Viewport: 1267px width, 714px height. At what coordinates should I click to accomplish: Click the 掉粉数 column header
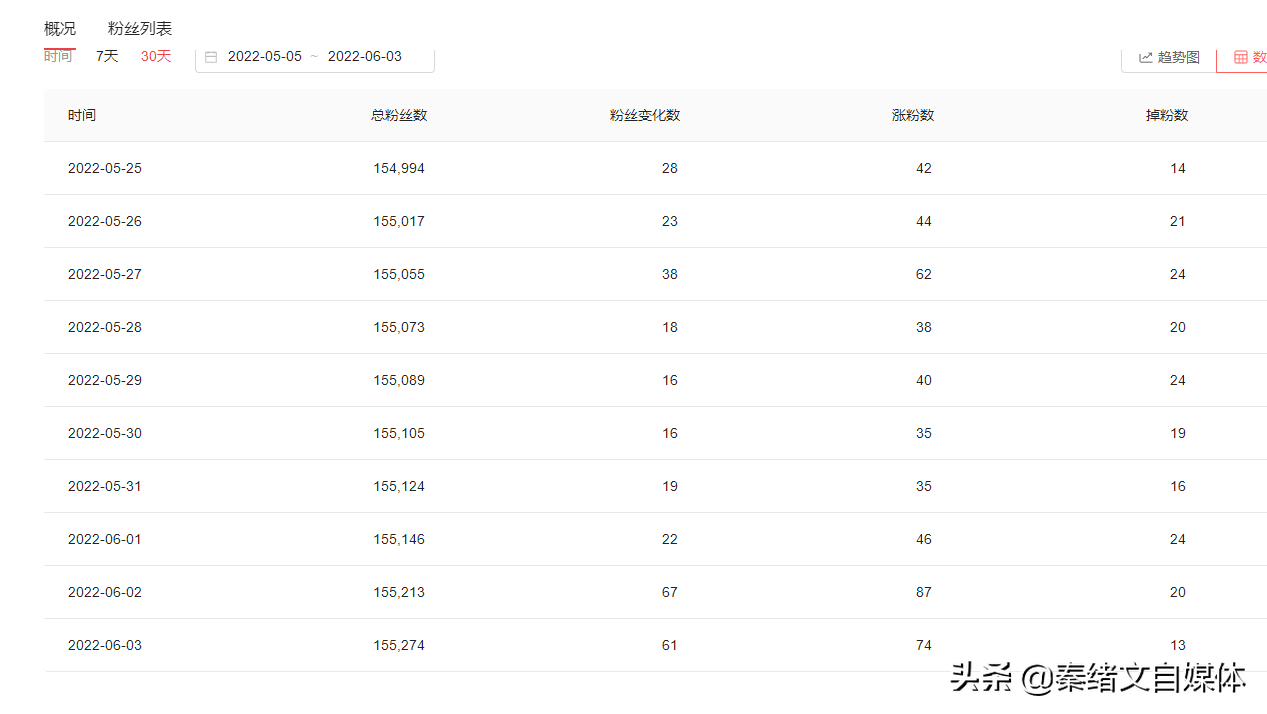(x=1167, y=115)
